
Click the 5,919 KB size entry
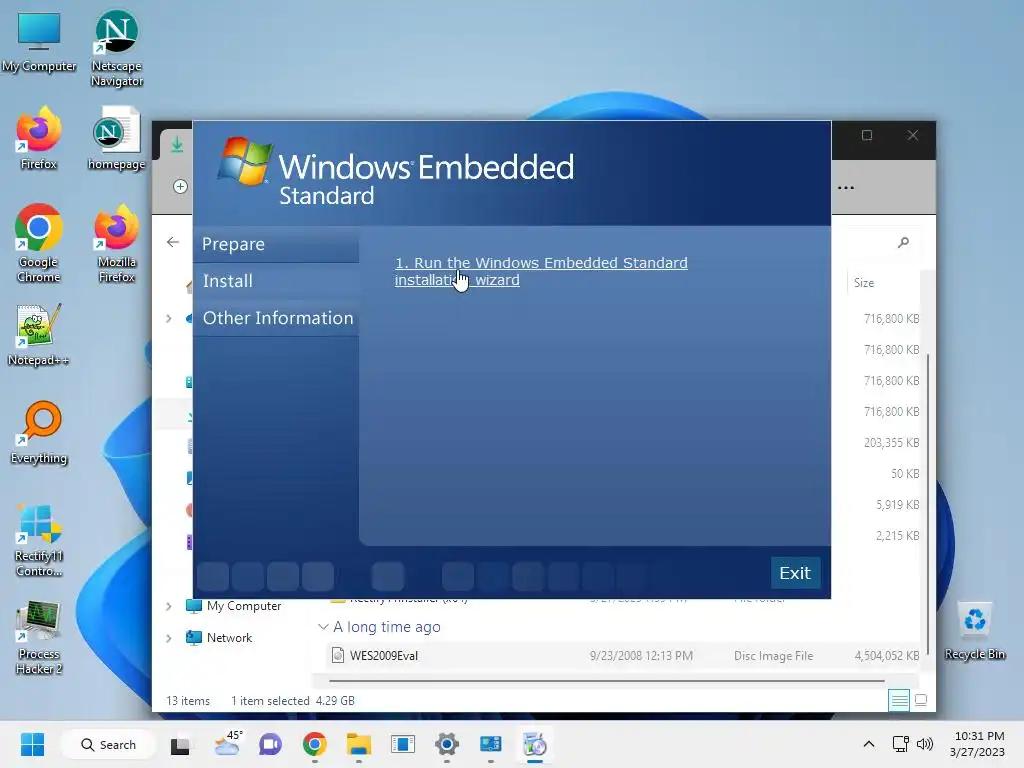(x=897, y=505)
